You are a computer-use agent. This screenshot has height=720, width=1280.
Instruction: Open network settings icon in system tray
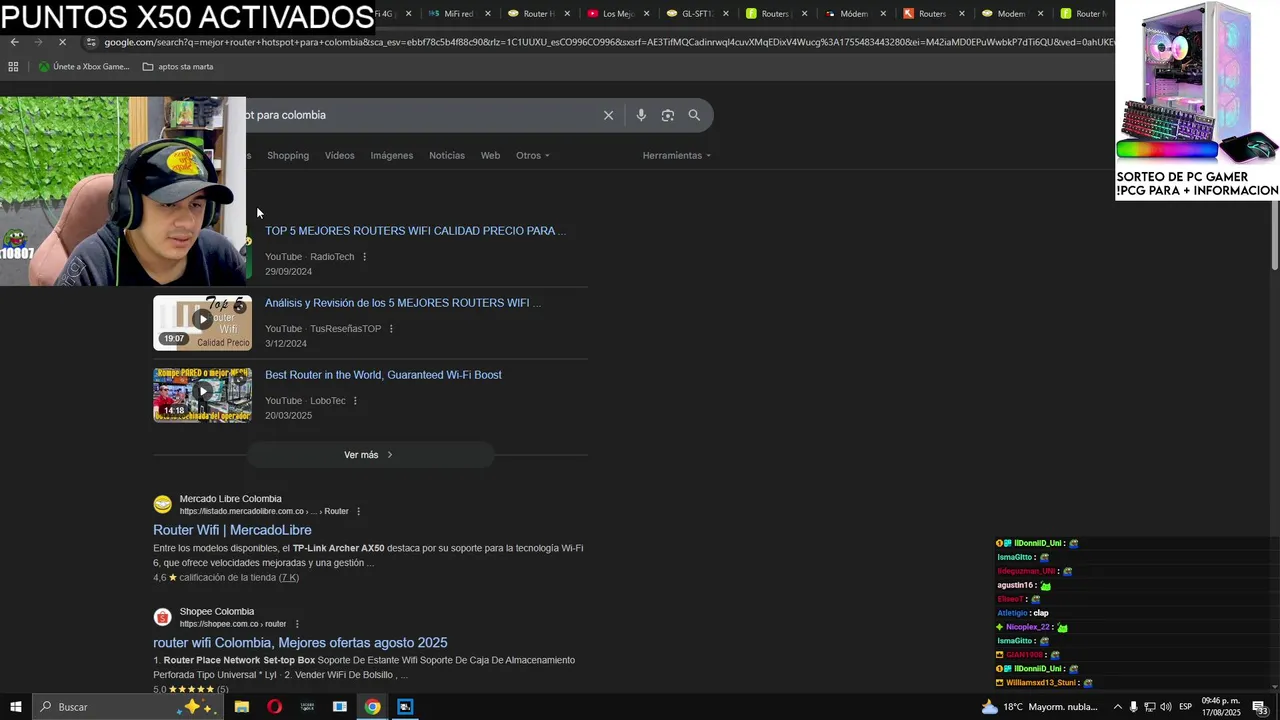pyautogui.click(x=1149, y=707)
